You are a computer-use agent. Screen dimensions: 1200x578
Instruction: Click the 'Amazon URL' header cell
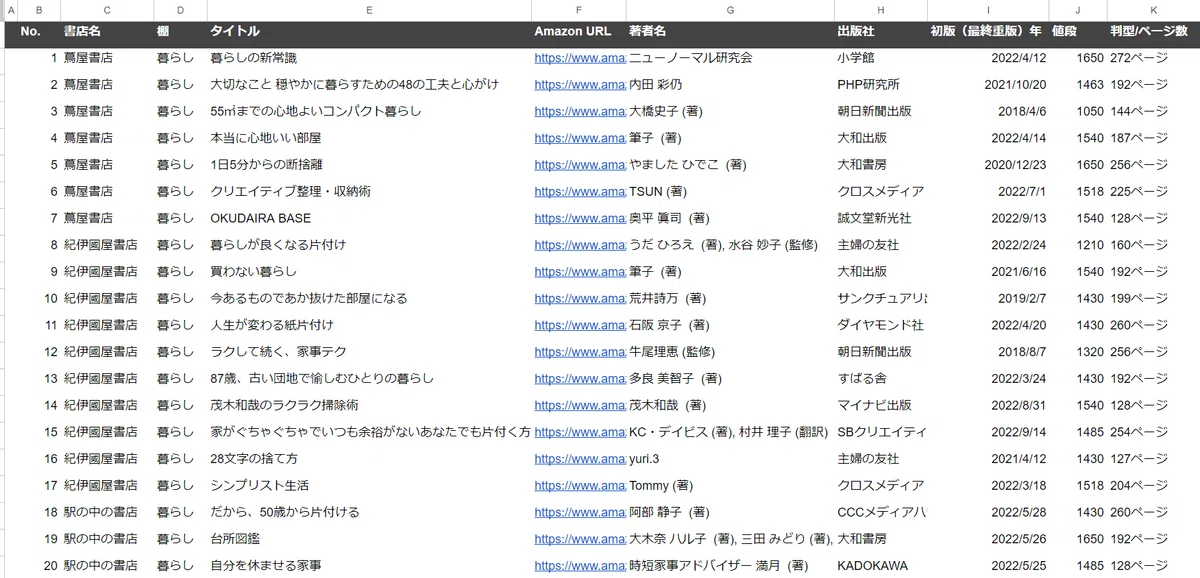coord(579,32)
